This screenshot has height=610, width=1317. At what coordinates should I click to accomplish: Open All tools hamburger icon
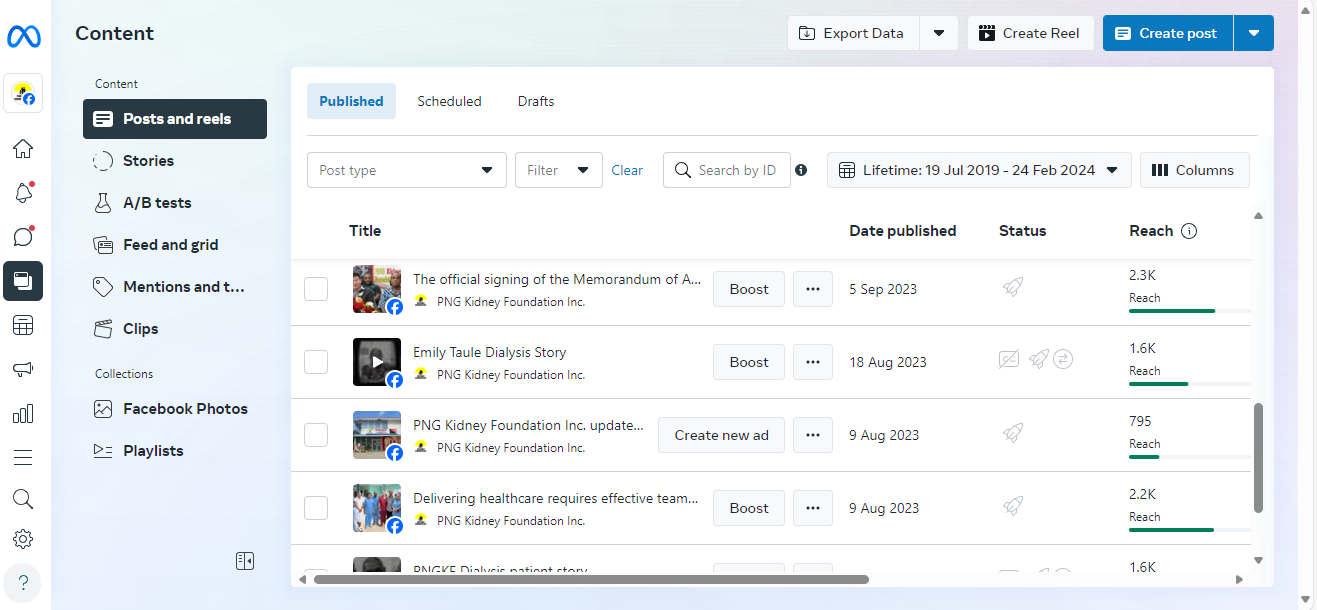click(x=23, y=457)
